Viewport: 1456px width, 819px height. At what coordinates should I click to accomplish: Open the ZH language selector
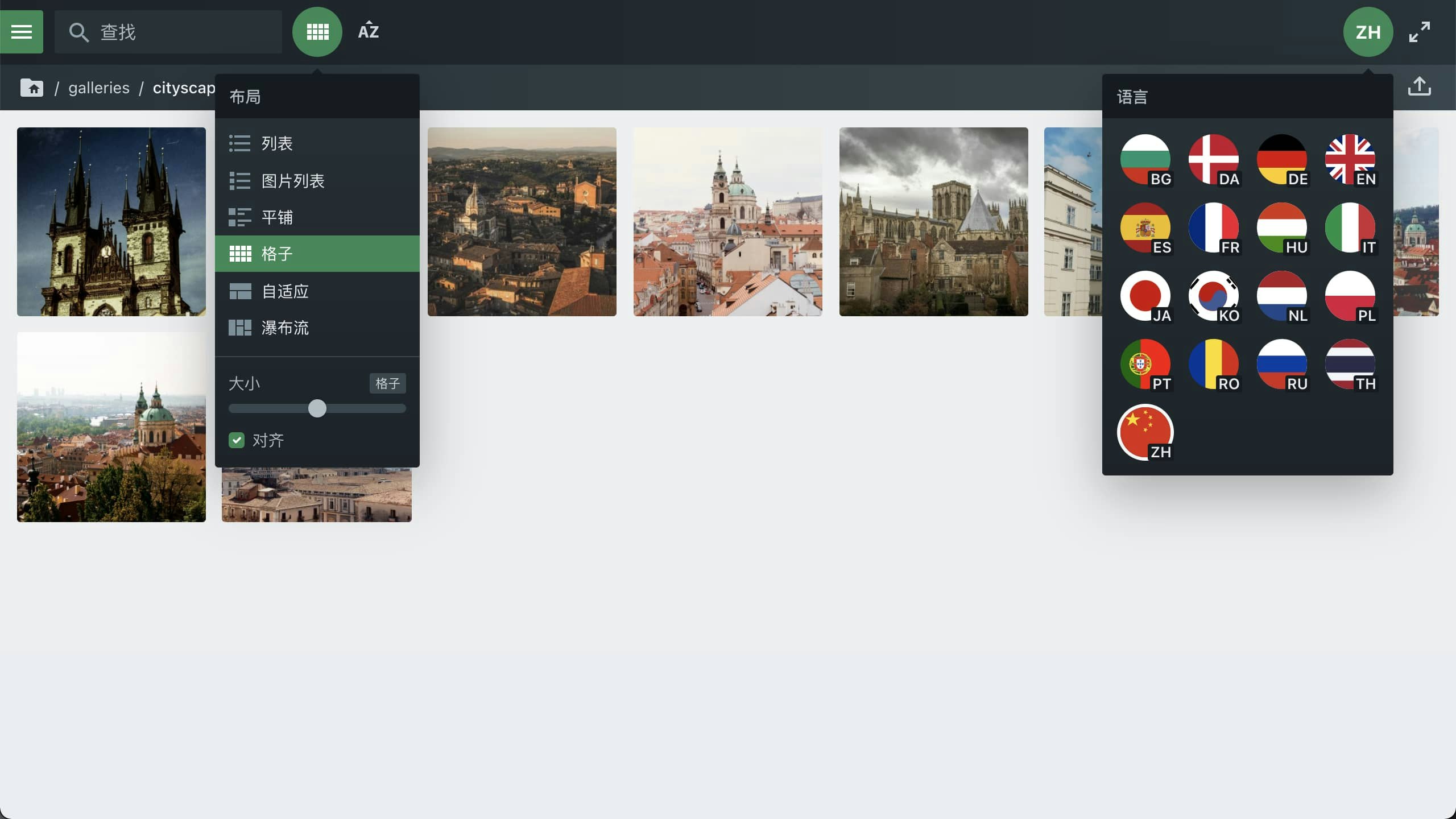[1367, 31]
